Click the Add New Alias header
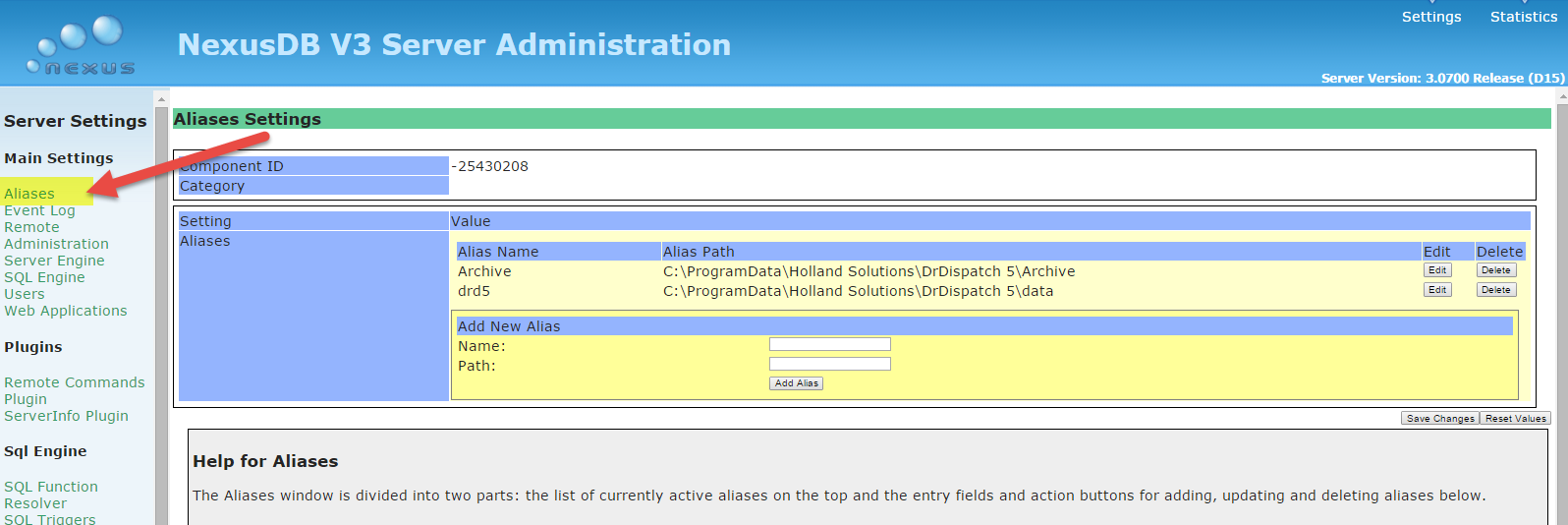Screen dimensions: 1568x525 (984, 326)
